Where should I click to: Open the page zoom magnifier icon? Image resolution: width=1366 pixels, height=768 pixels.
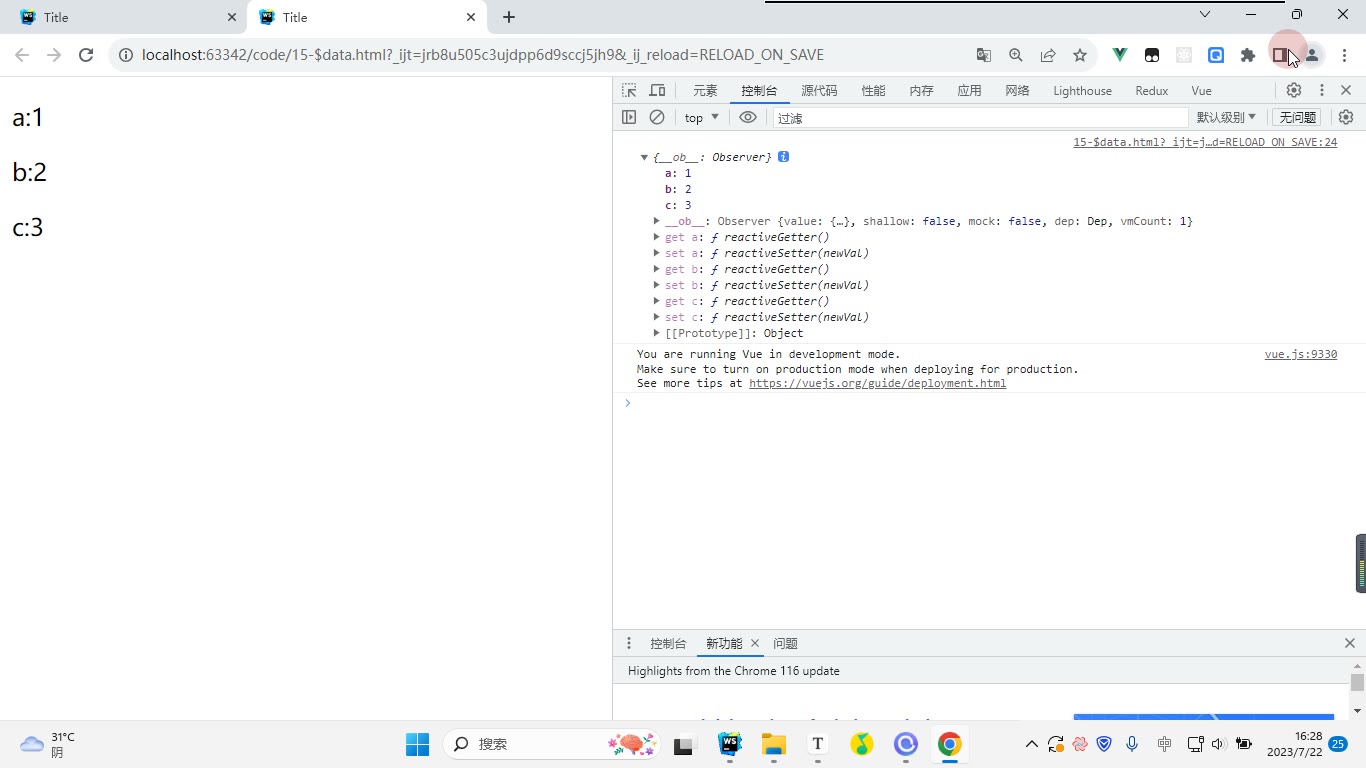[x=1016, y=56]
